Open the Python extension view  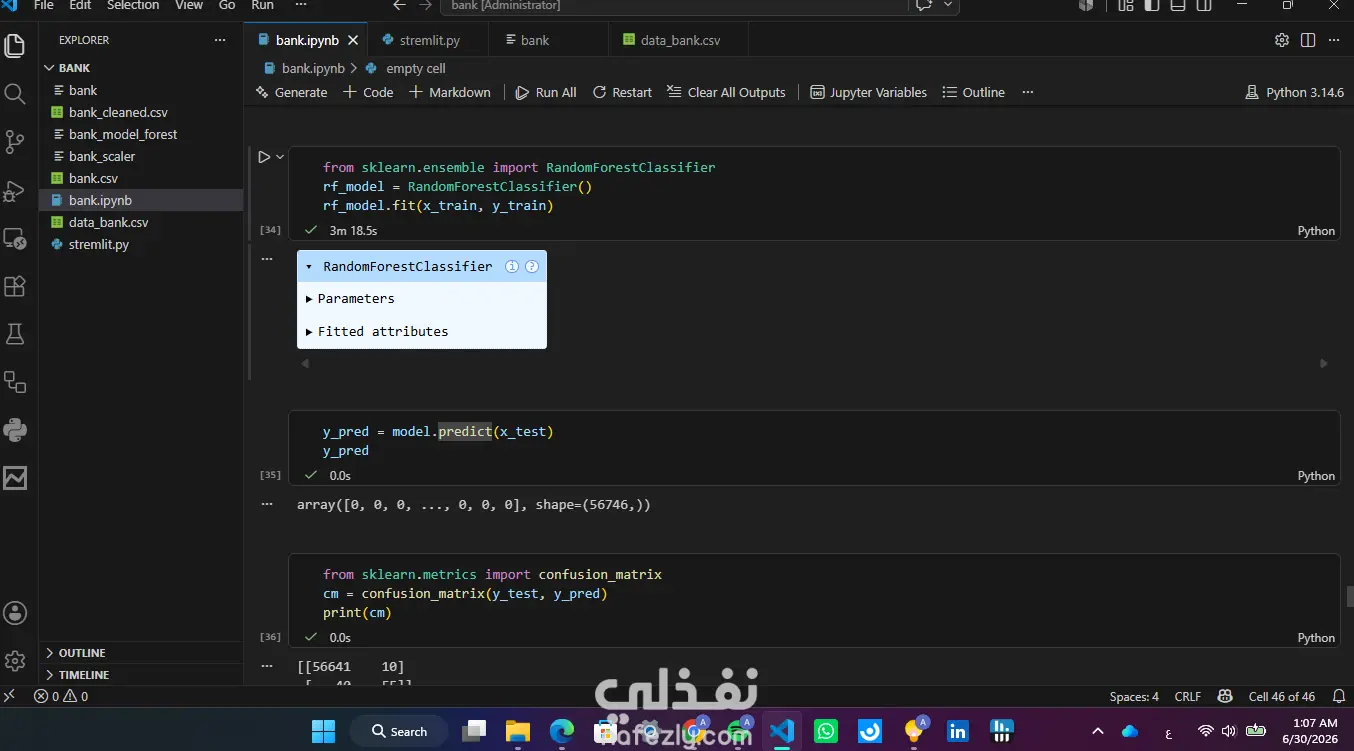point(15,430)
